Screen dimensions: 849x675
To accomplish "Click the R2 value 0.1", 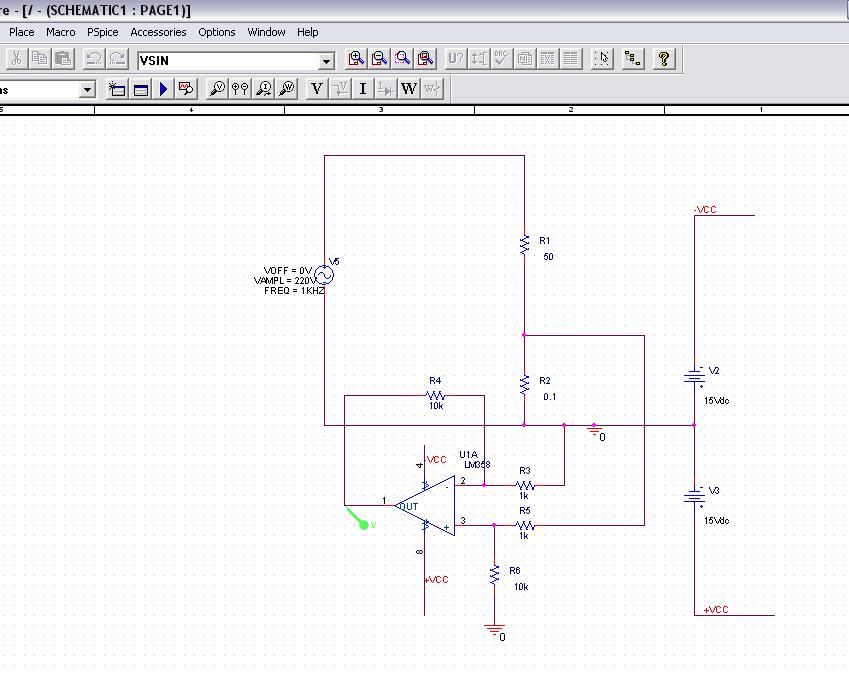I will click(550, 397).
